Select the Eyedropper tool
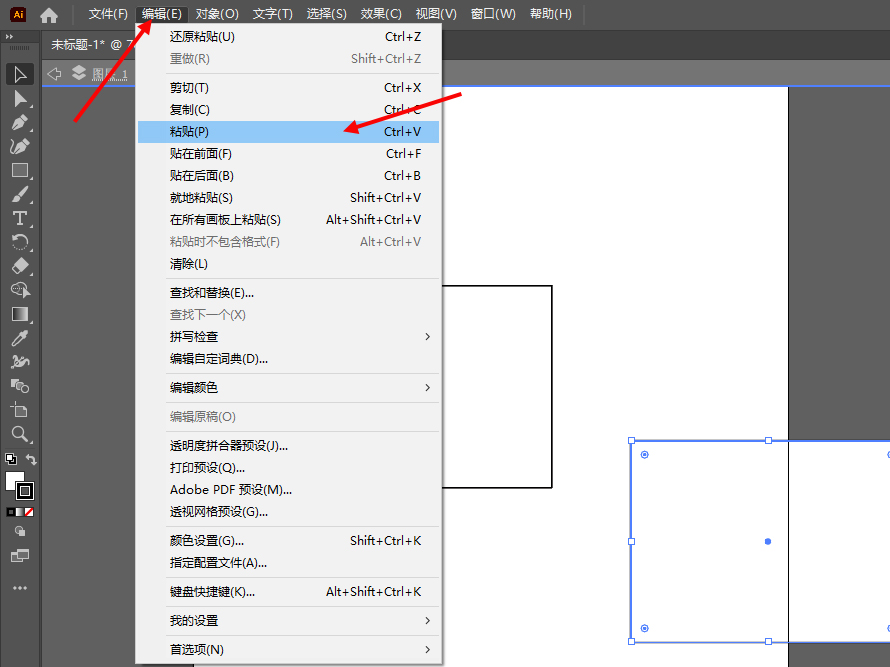The image size is (890, 667). (x=20, y=338)
